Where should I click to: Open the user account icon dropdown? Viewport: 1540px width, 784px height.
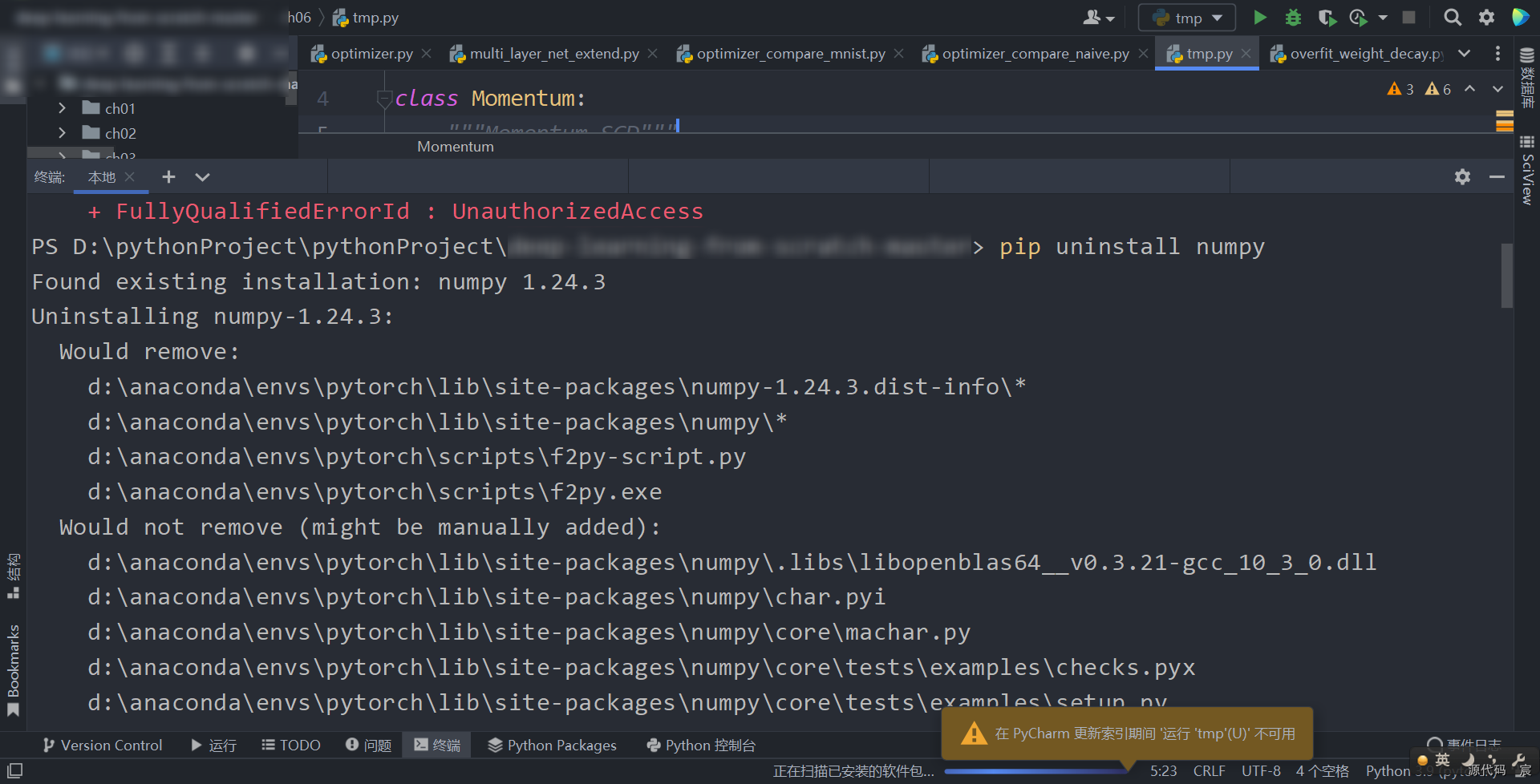[1098, 18]
